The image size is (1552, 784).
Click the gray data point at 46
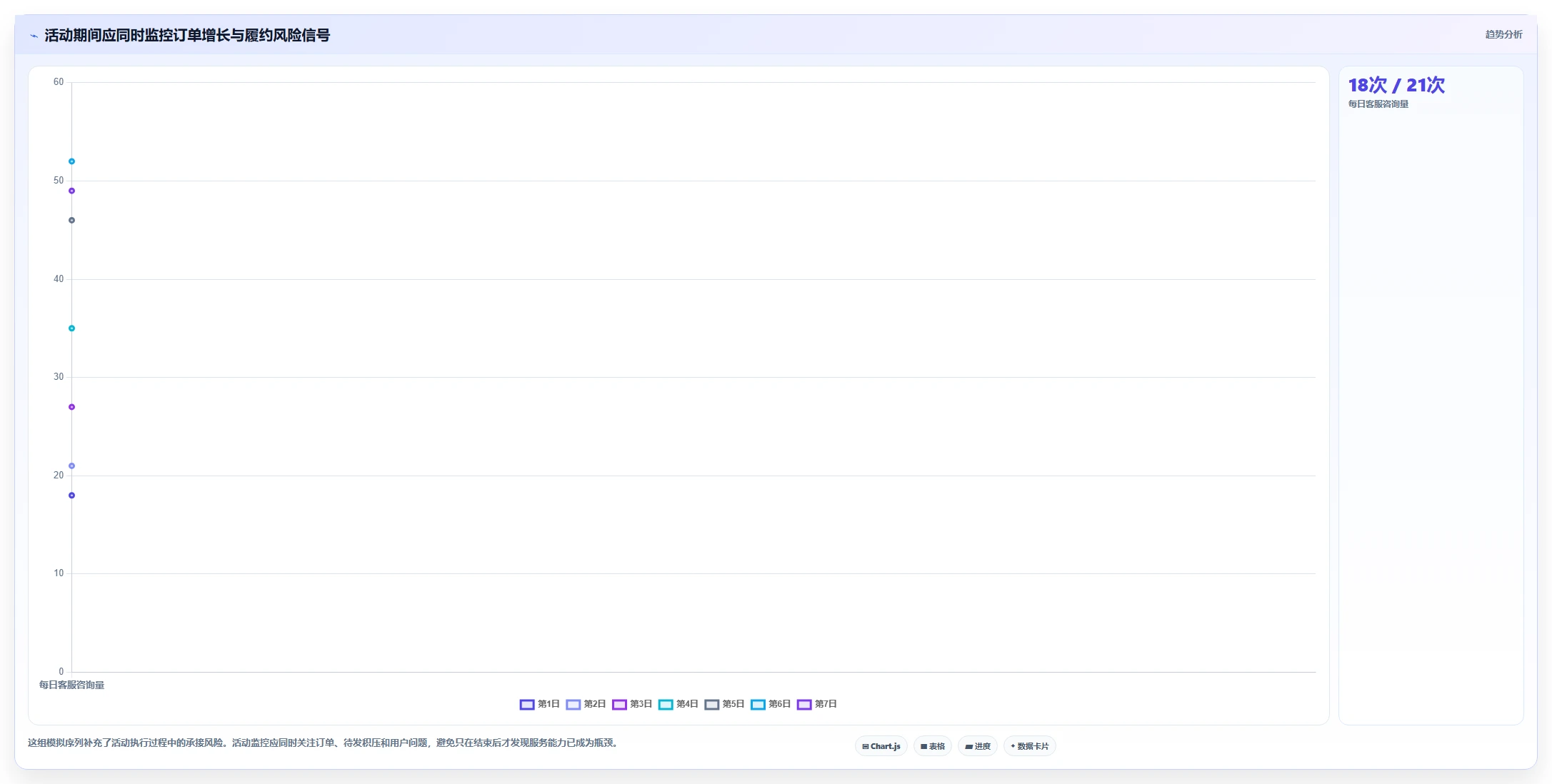point(71,220)
